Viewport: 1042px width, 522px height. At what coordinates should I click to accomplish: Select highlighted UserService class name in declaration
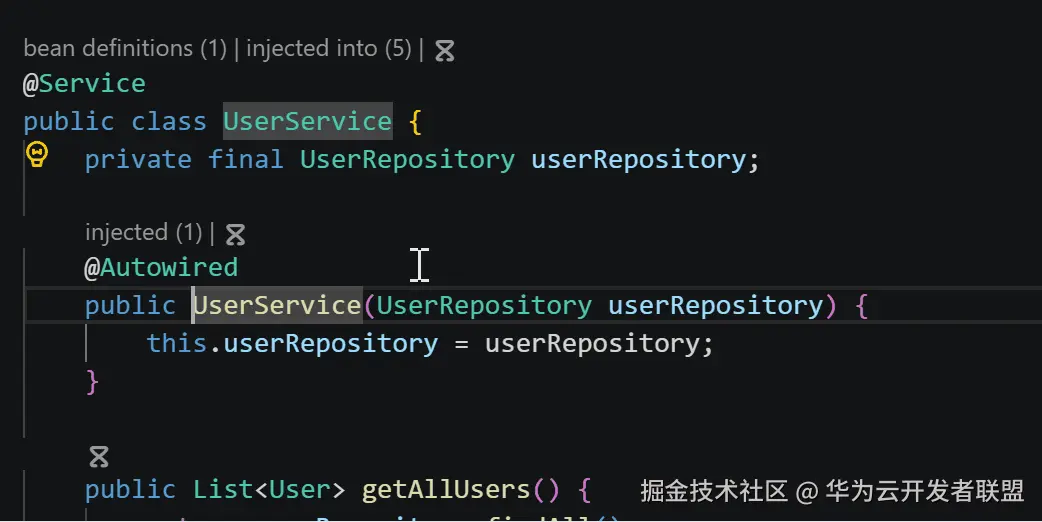pyautogui.click(x=307, y=121)
